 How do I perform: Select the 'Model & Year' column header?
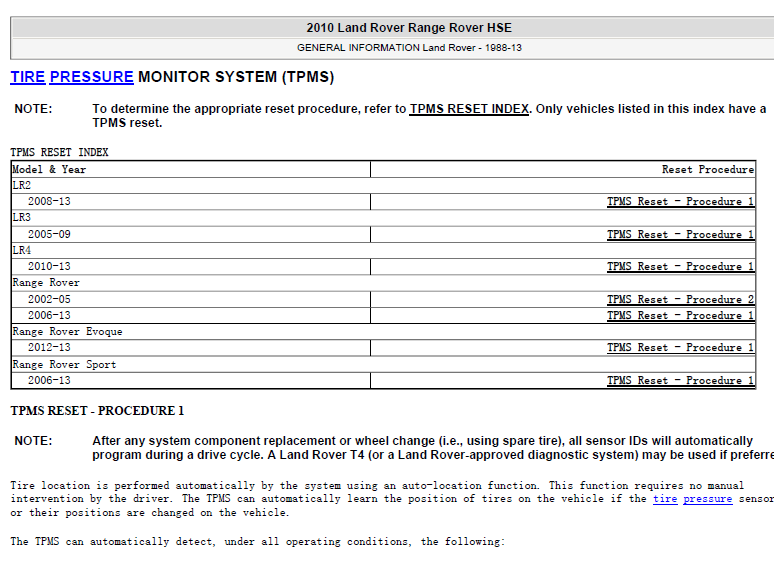pyautogui.click(x=191, y=169)
